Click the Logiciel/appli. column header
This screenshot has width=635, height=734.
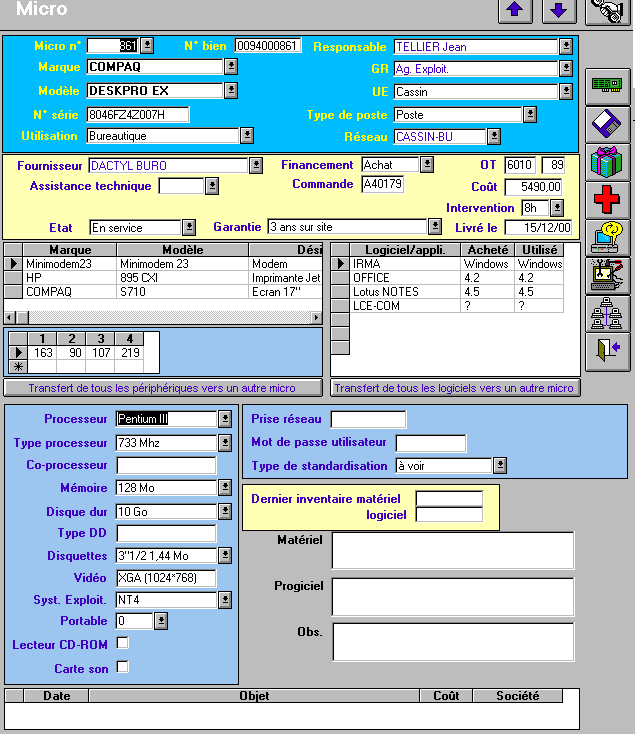click(x=405, y=250)
